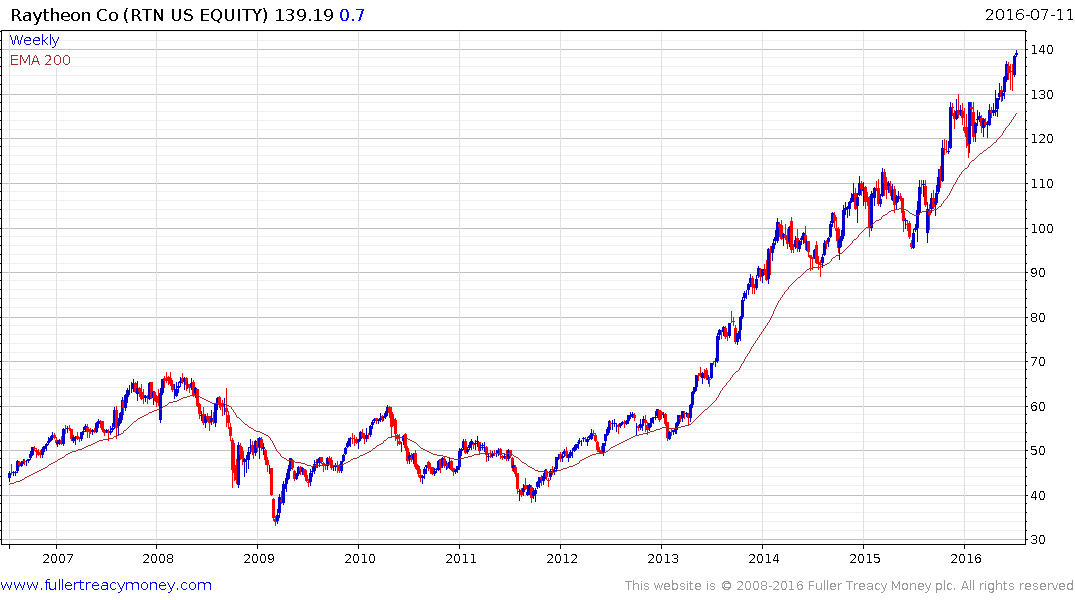Click the last price value 139.19
Screen dimensions: 1075x600
pyautogui.click(x=304, y=15)
